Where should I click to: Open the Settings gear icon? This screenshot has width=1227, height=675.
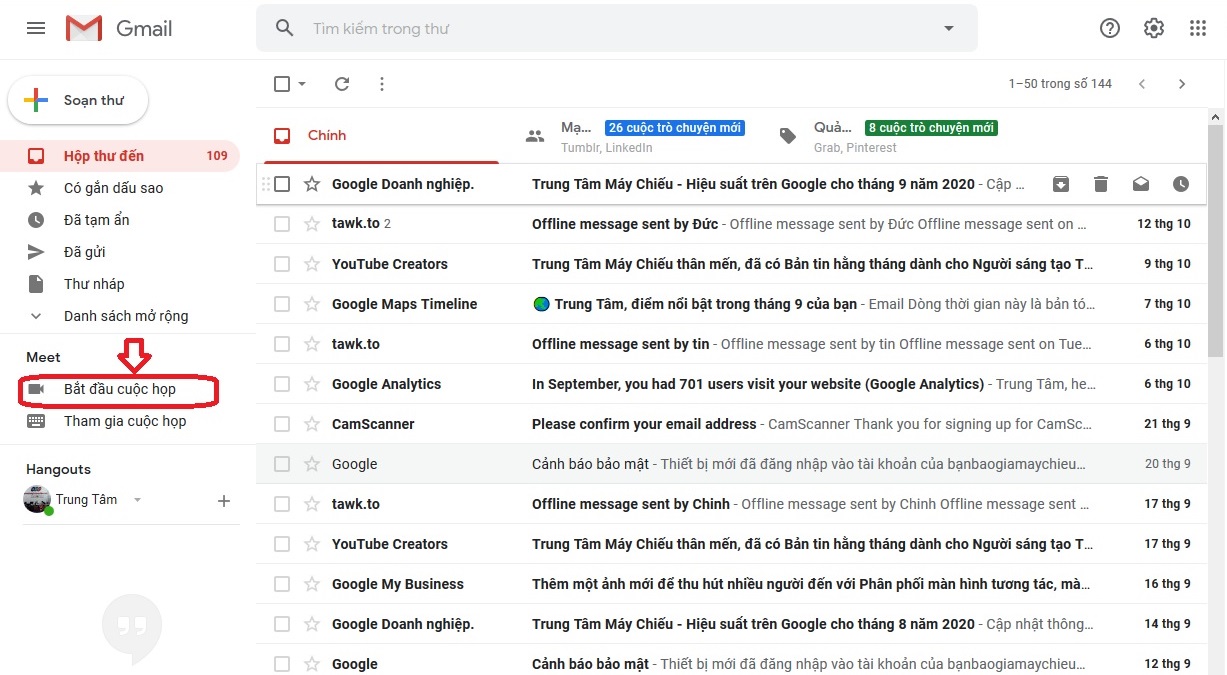coord(1154,28)
